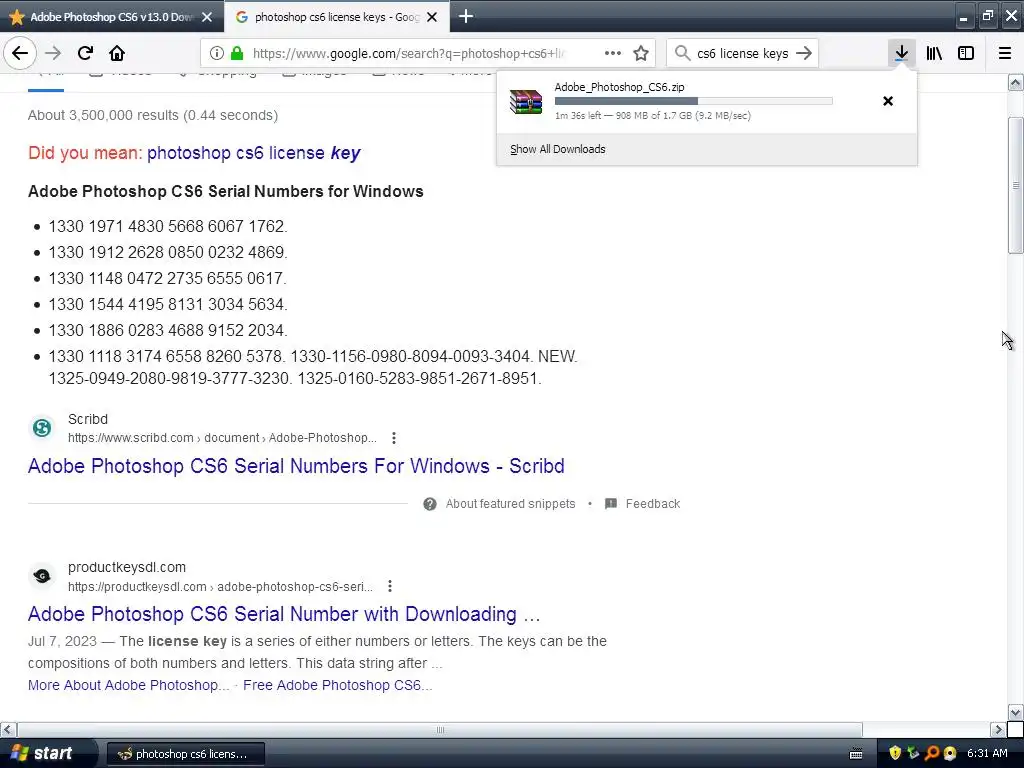The height and width of the screenshot is (768, 1024).
Task: Click serial 1330 1886 0283 4688 9152 2034
Action: pyautogui.click(x=168, y=330)
